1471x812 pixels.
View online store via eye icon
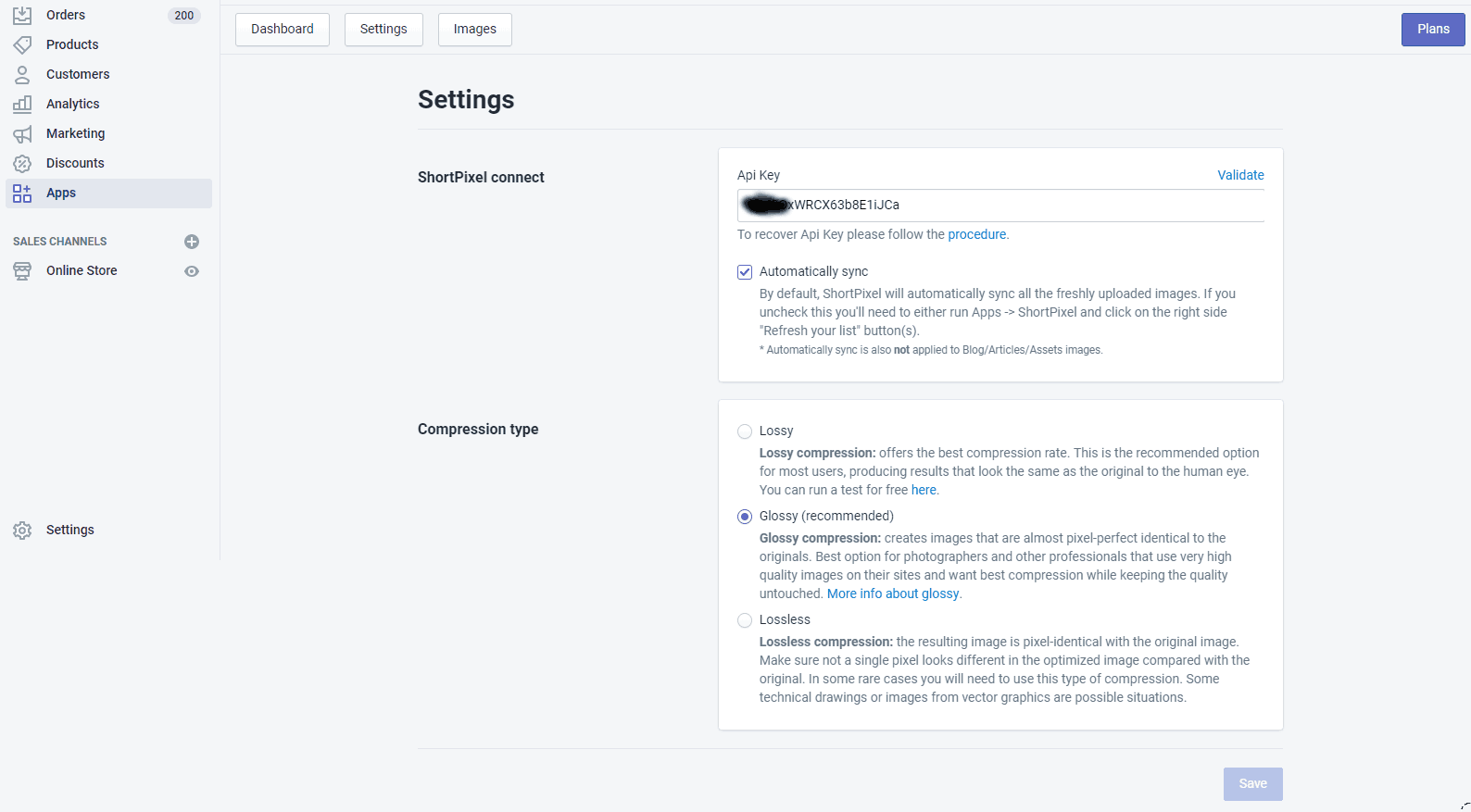pos(192,271)
